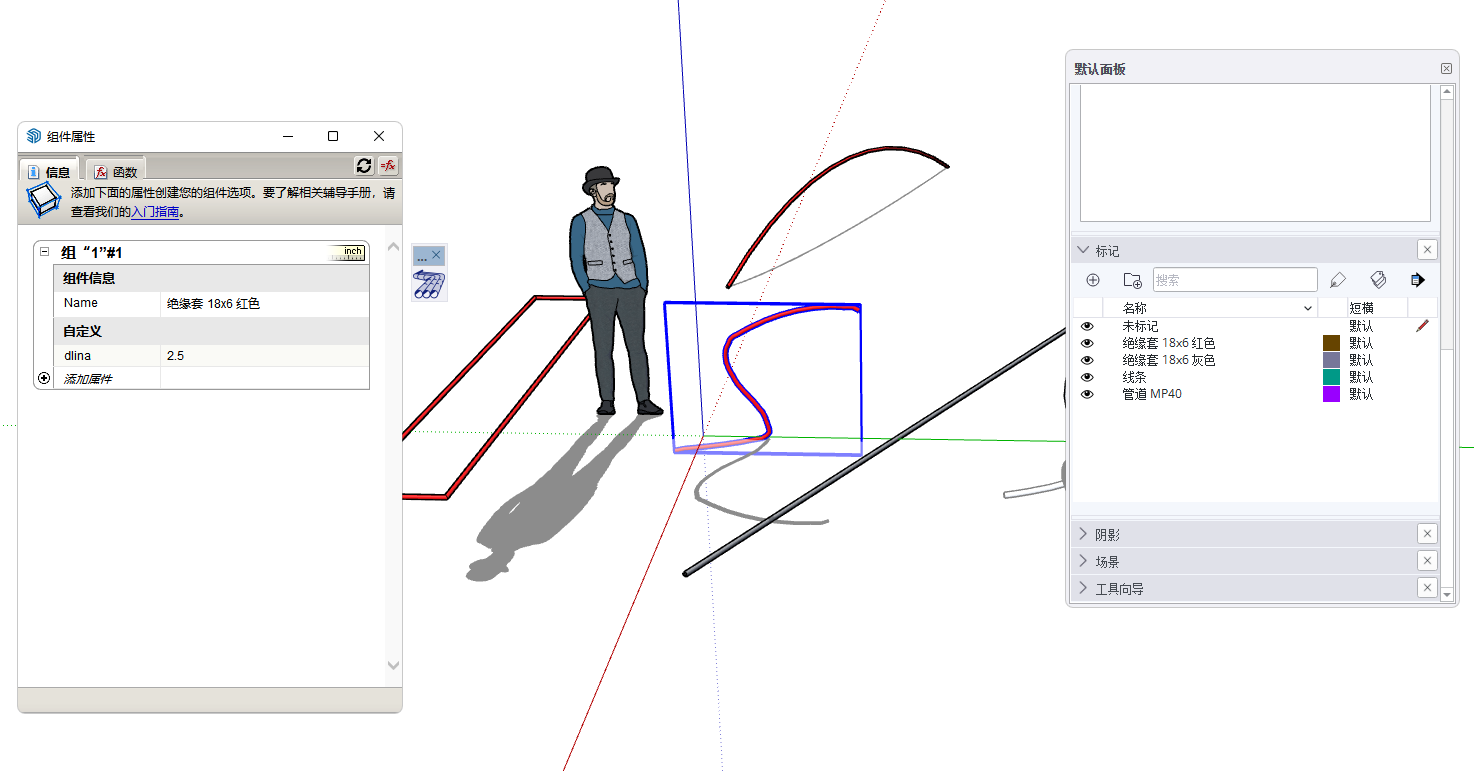Switch to the 函数 tab
This screenshot has width=1474, height=771.
pyautogui.click(x=116, y=172)
